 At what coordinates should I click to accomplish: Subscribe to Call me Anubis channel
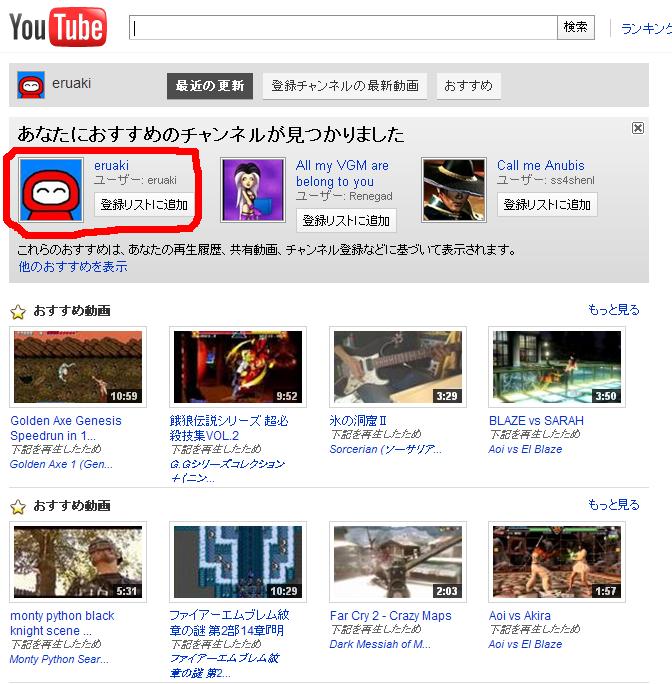tap(547, 205)
